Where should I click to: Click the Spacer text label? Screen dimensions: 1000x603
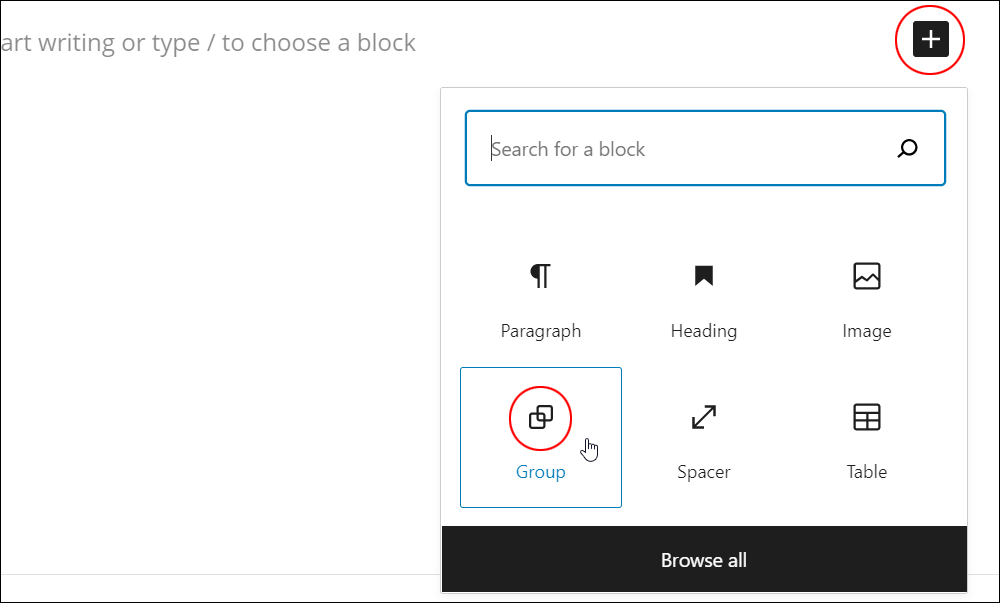click(703, 472)
